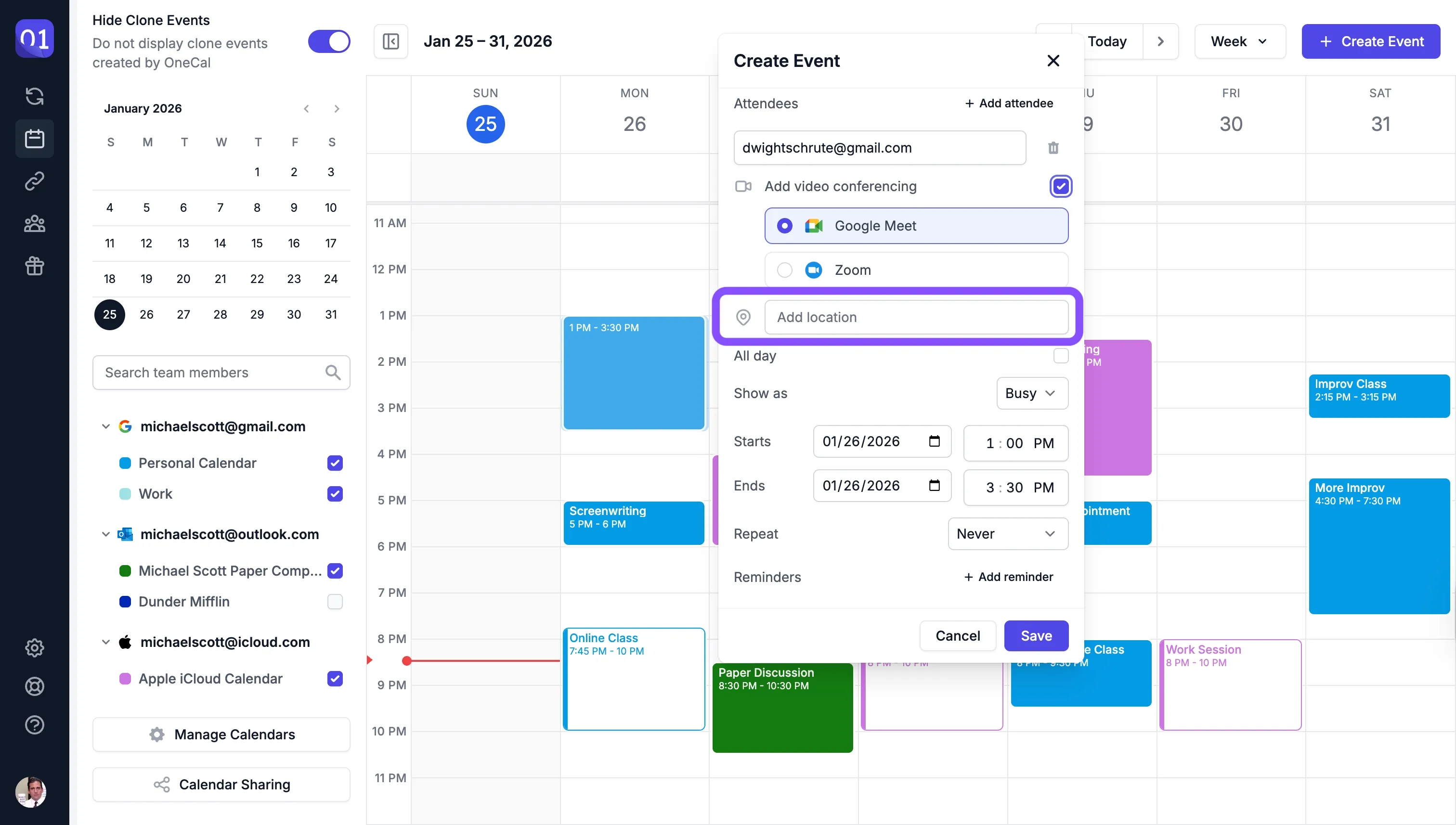Toggle the Hide Clone Events switch
The image size is (1456, 825).
(329, 41)
